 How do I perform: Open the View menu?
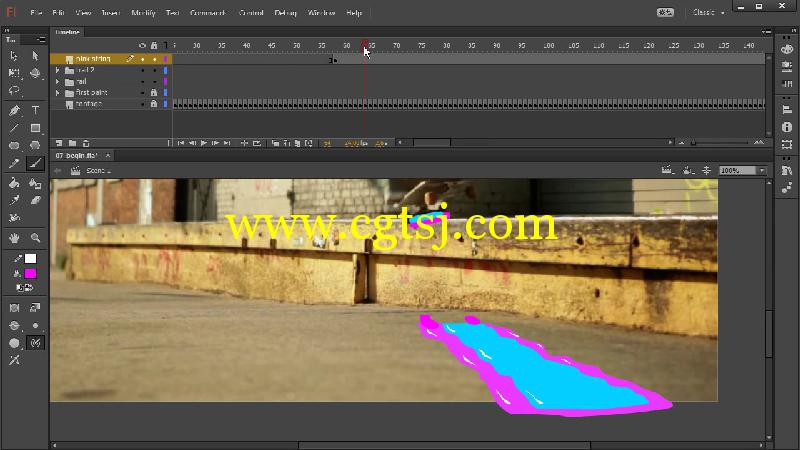83,13
